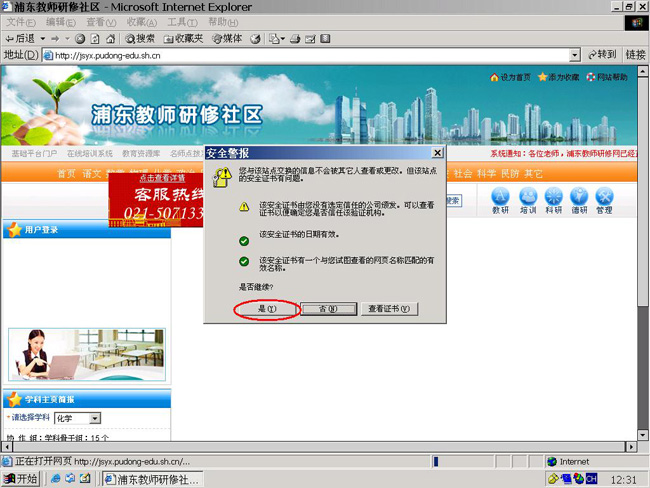Image resolution: width=650 pixels, height=488 pixels.
Task: Open the Favorites (收藏夹) toolbar button
Action: click(183, 39)
